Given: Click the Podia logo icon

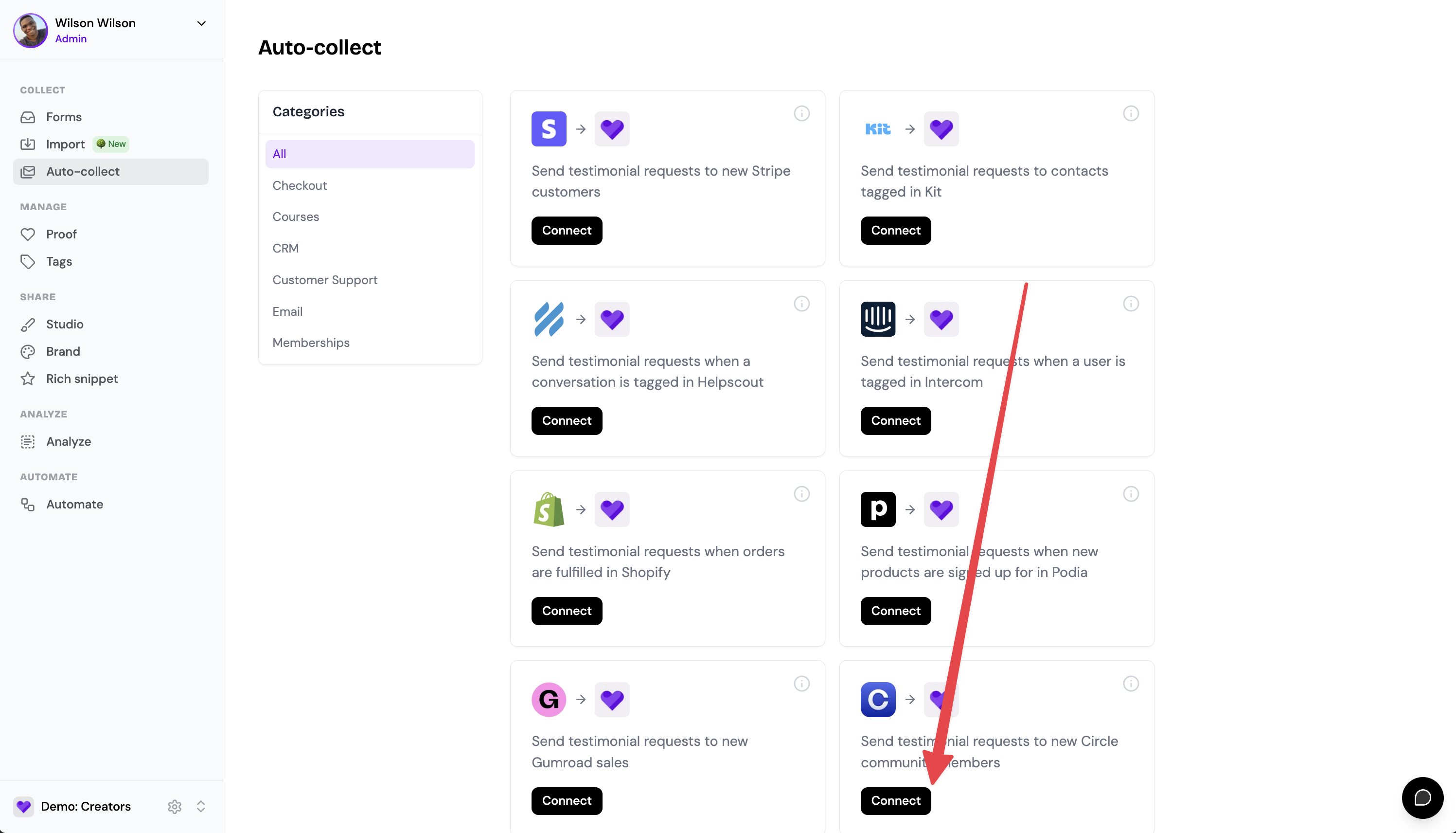Looking at the screenshot, I should (878, 509).
